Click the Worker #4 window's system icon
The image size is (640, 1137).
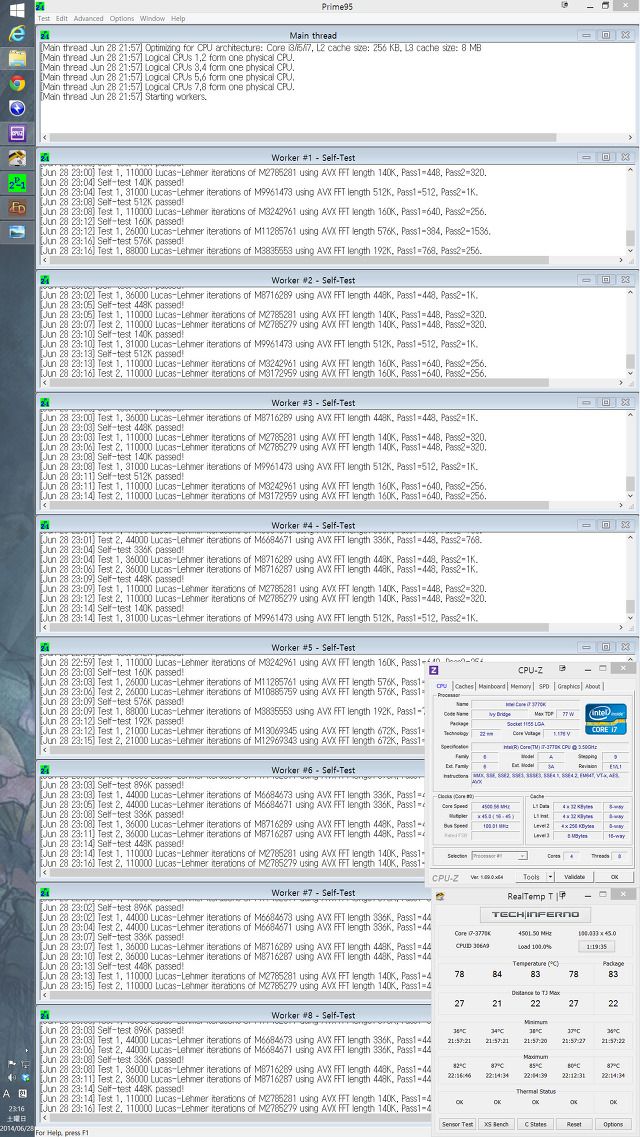[x=45, y=525]
